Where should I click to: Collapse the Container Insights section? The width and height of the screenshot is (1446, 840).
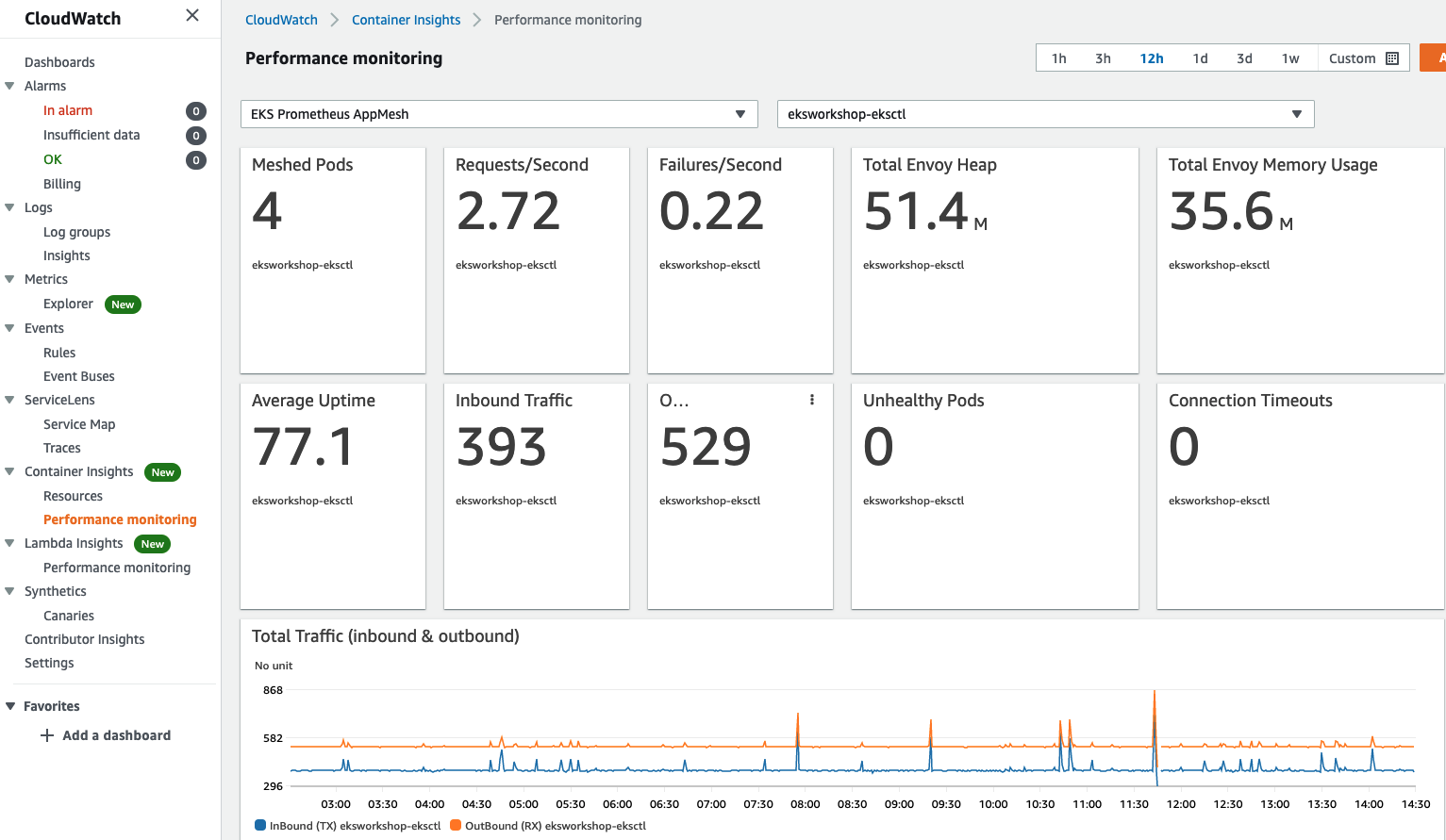9,471
